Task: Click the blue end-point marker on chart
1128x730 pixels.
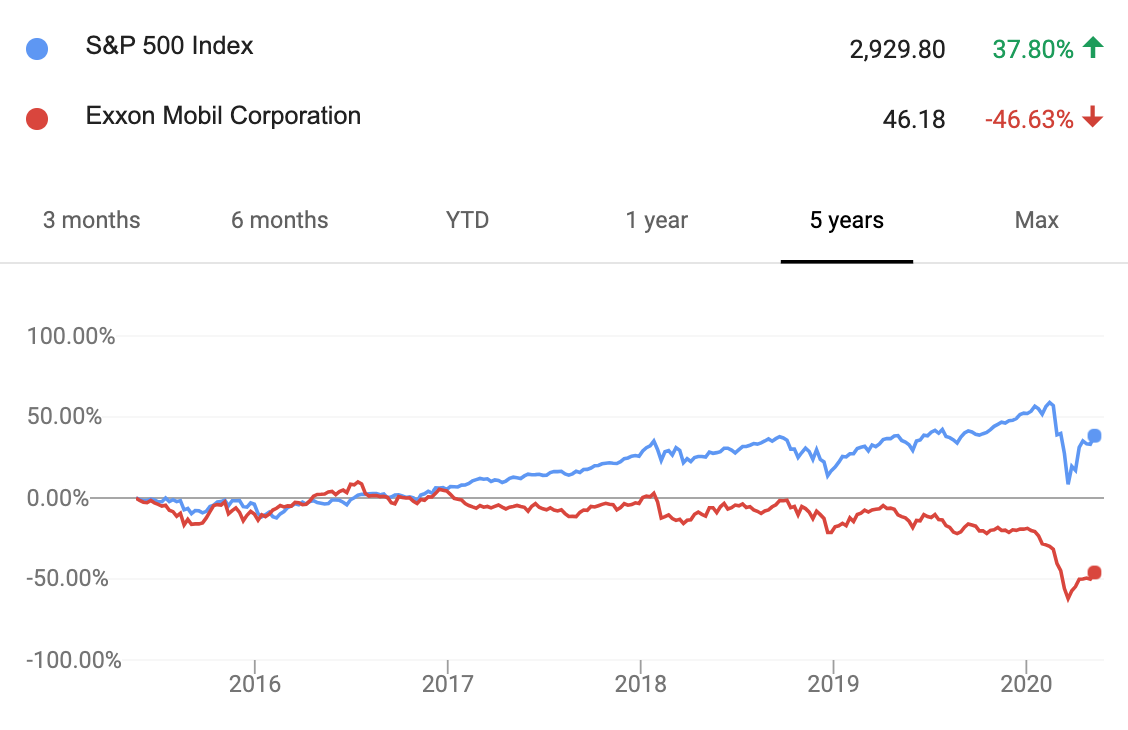Action: point(1094,436)
